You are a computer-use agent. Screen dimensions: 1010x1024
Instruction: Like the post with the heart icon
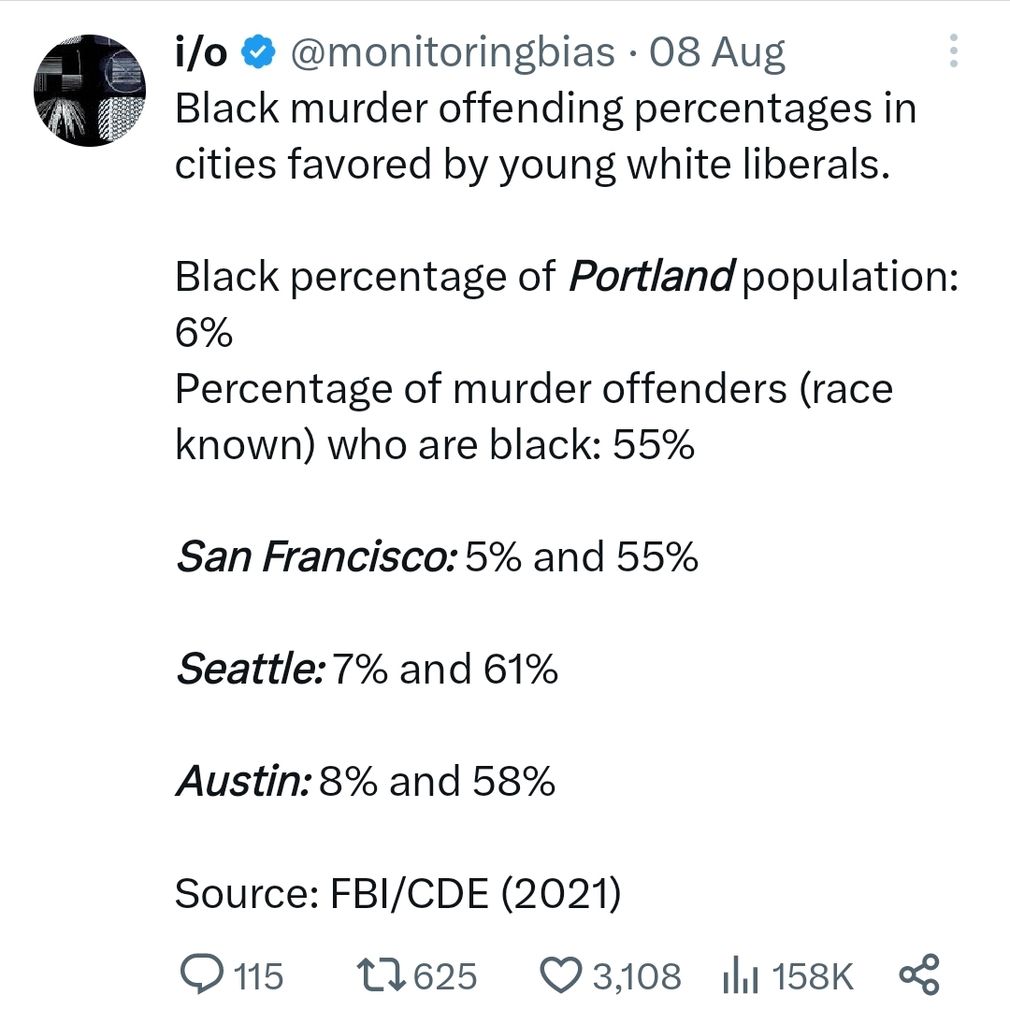(x=560, y=974)
